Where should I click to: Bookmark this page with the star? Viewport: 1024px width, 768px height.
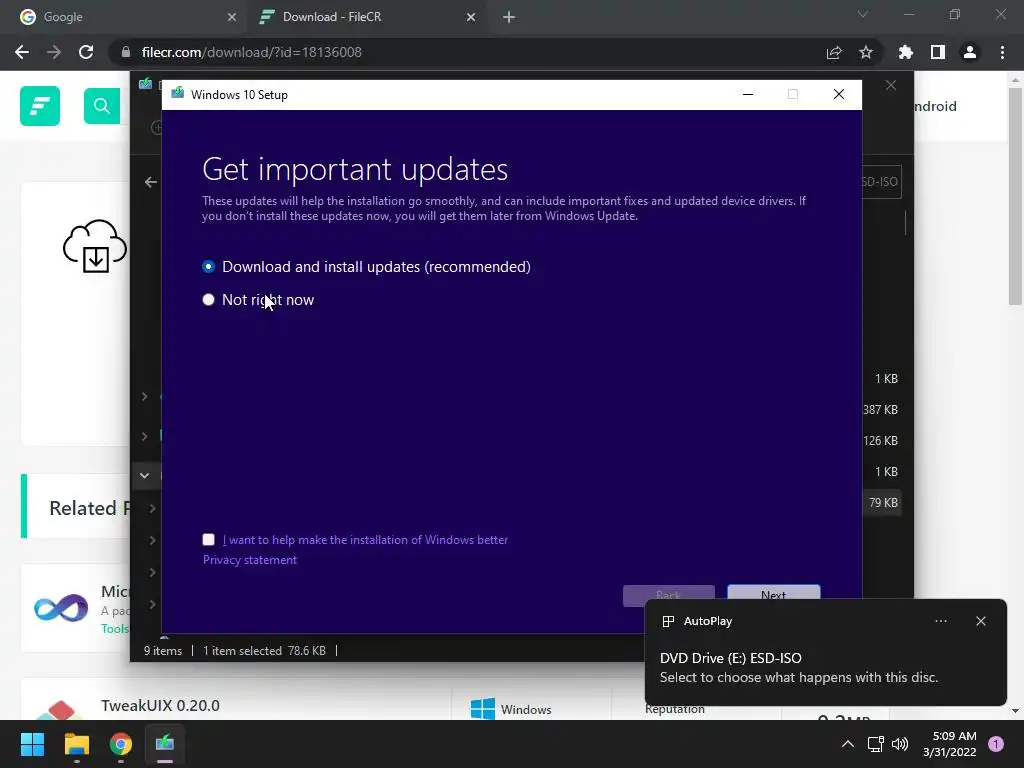[x=866, y=52]
